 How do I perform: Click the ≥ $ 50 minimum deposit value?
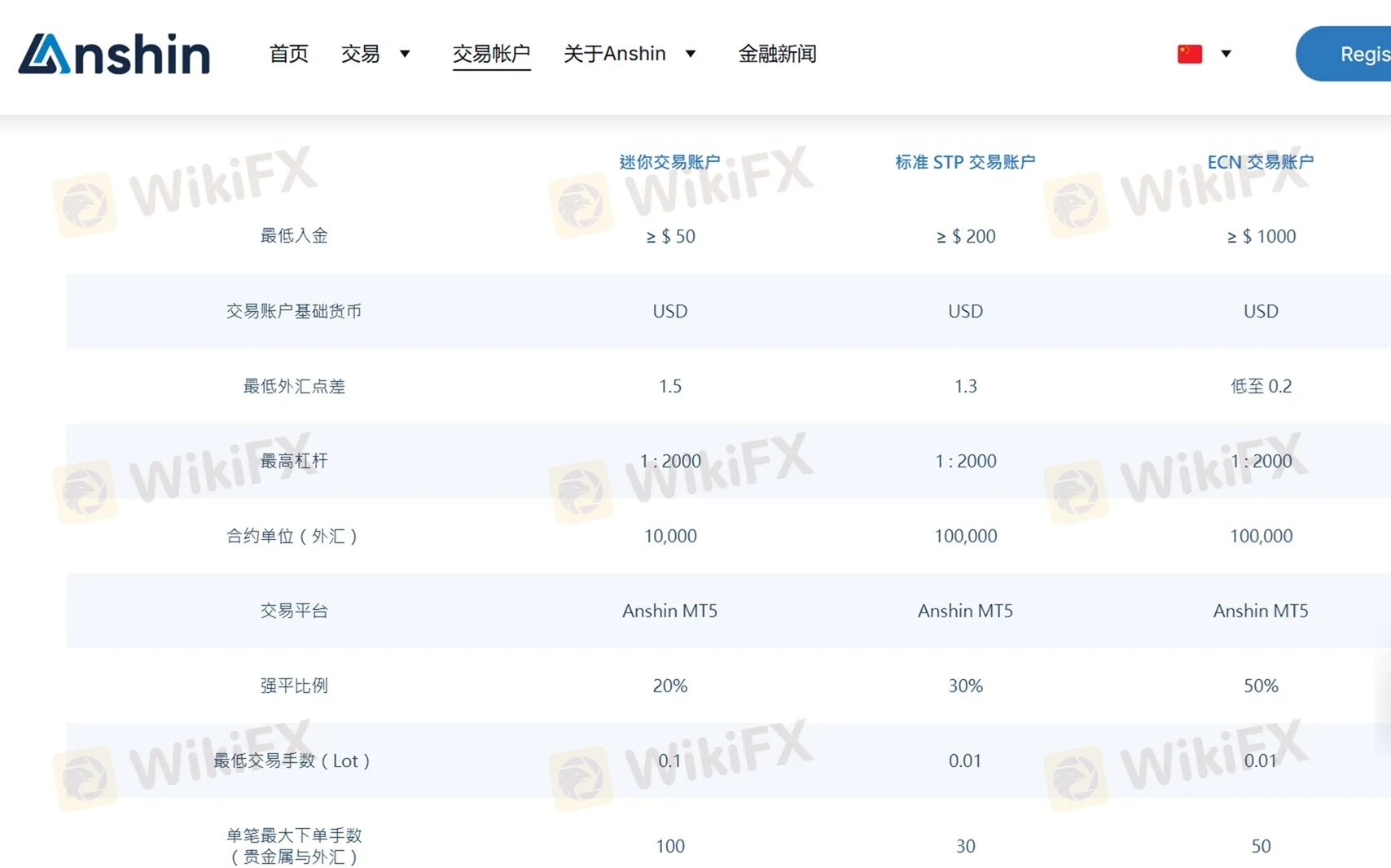pyautogui.click(x=670, y=236)
